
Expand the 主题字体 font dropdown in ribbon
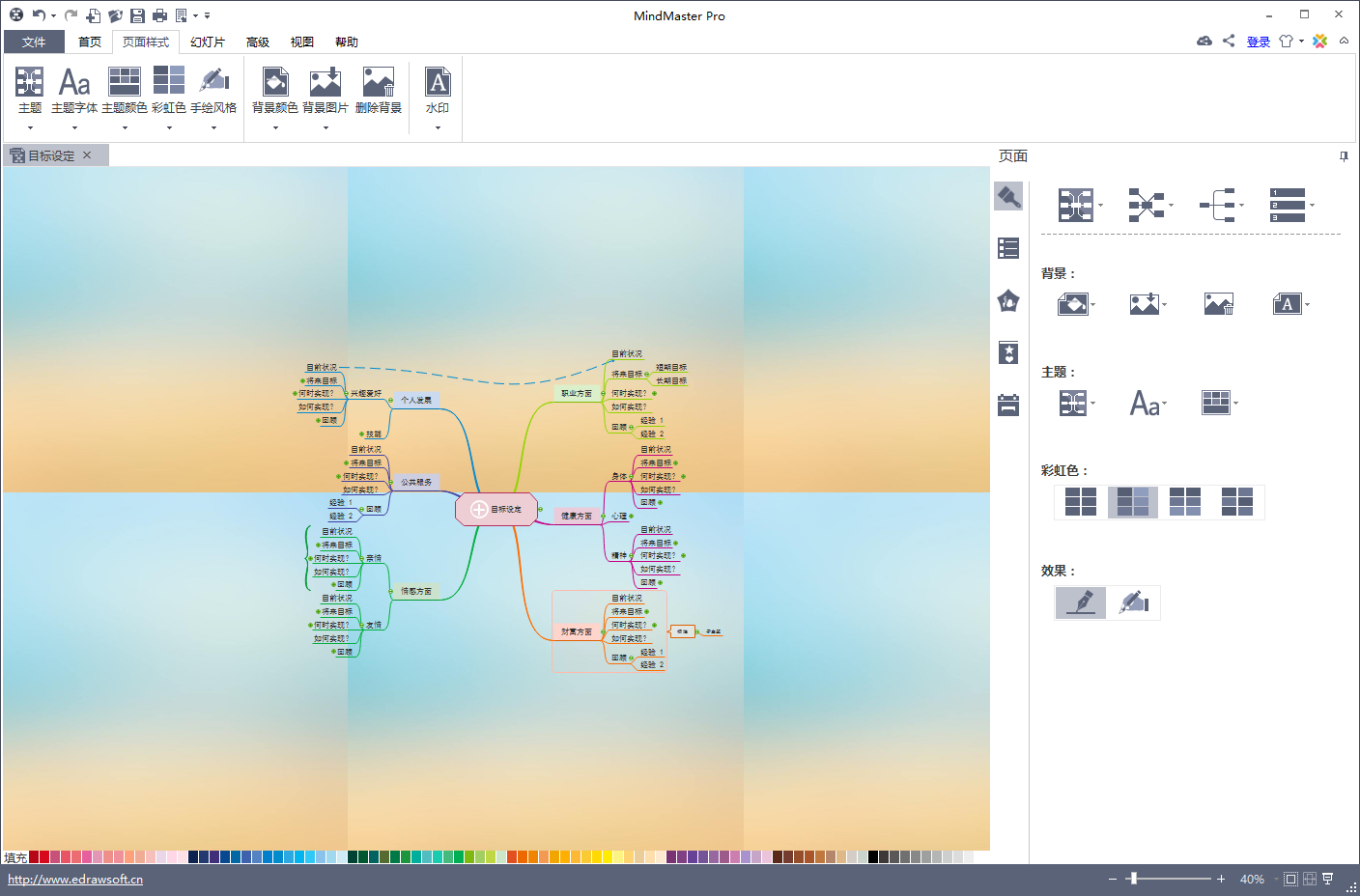tap(74, 127)
